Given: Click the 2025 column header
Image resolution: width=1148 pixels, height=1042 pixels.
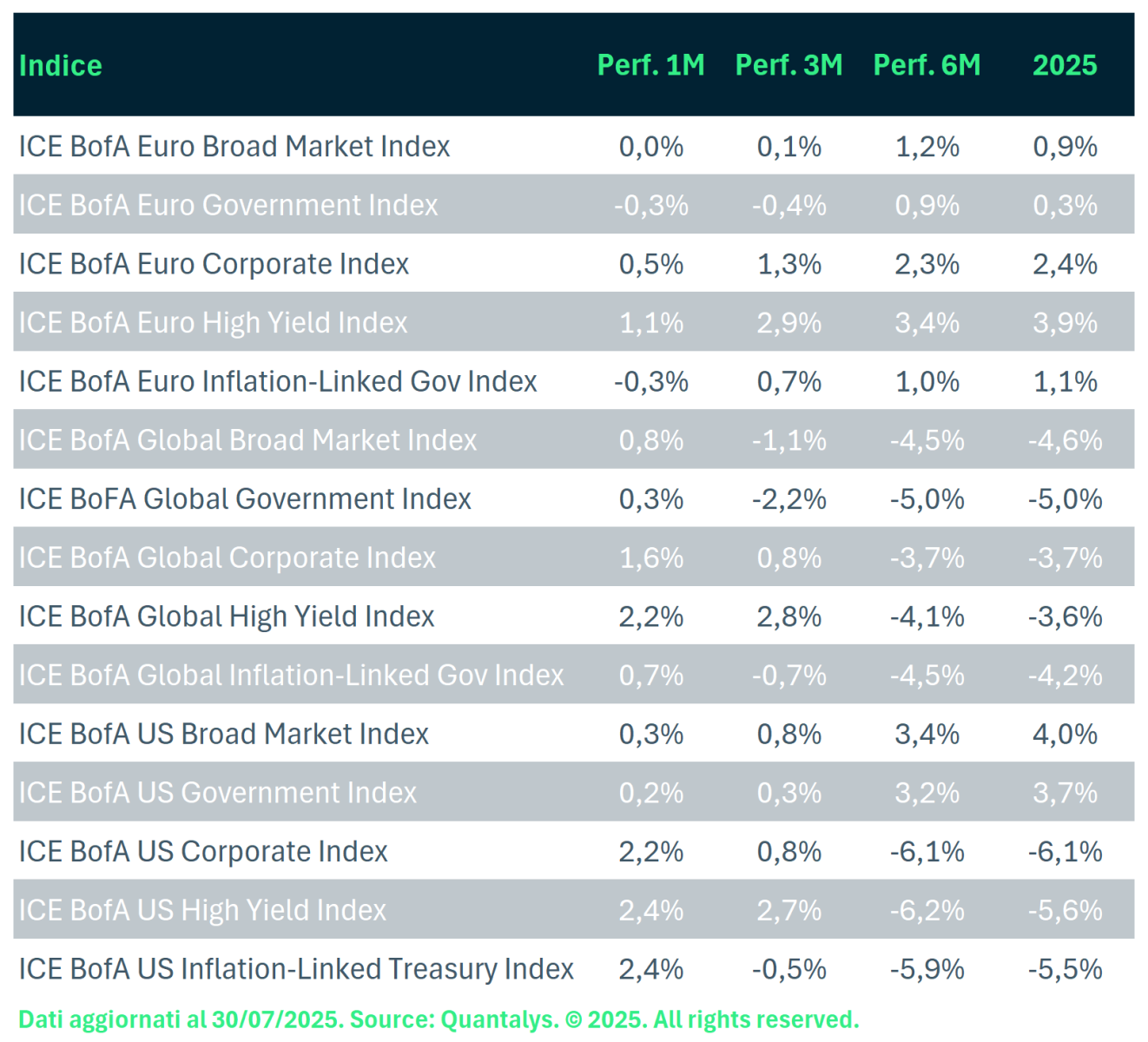Looking at the screenshot, I should click(x=1065, y=65).
